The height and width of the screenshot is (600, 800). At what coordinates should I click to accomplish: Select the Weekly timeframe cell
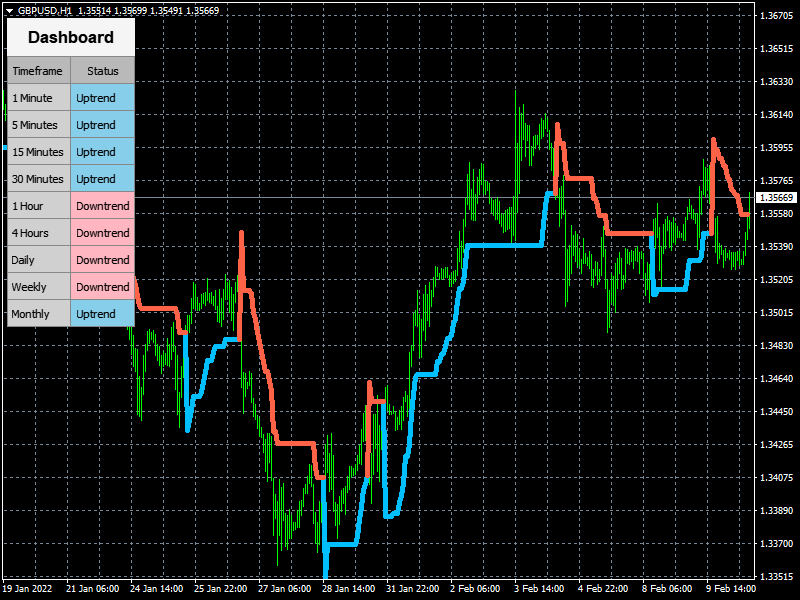38,287
